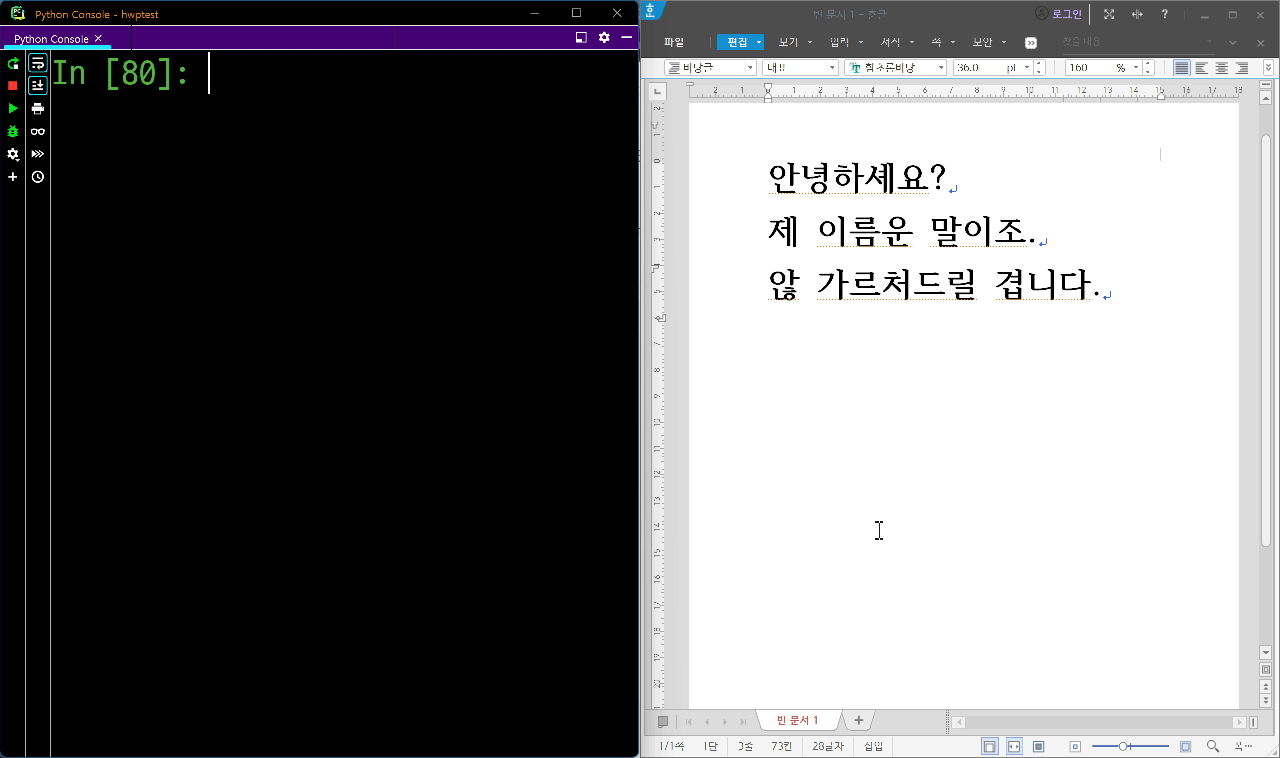Attach debugger via green bug icon
This screenshot has width=1280, height=758.
coord(13,131)
